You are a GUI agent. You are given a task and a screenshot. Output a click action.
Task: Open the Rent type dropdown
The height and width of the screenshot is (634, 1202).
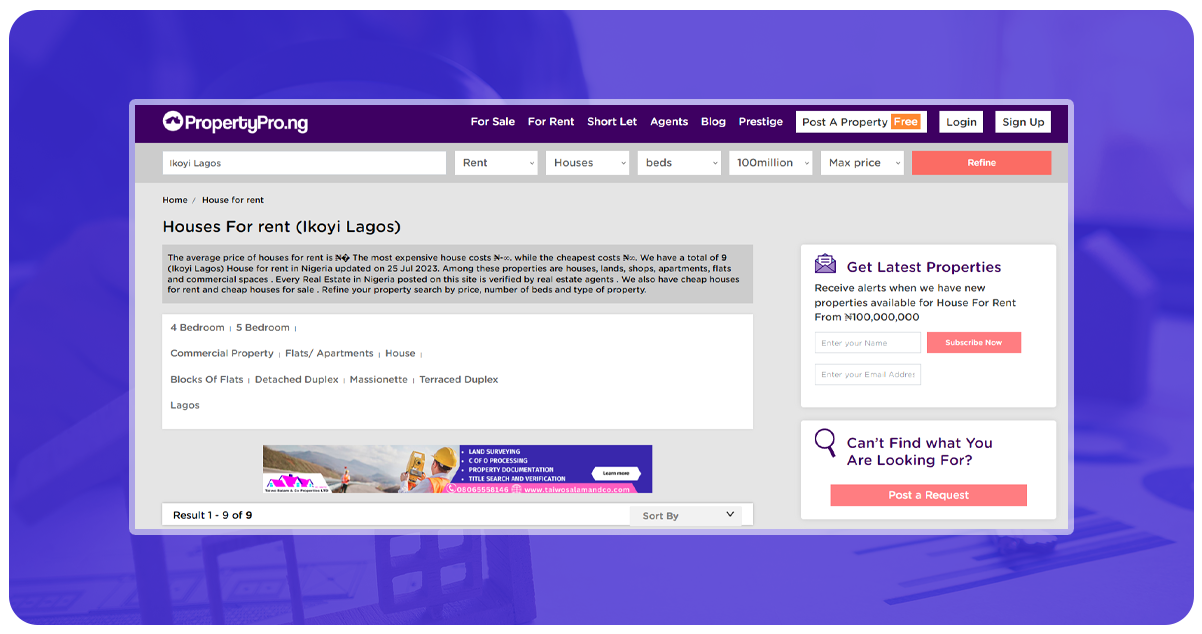[496, 163]
